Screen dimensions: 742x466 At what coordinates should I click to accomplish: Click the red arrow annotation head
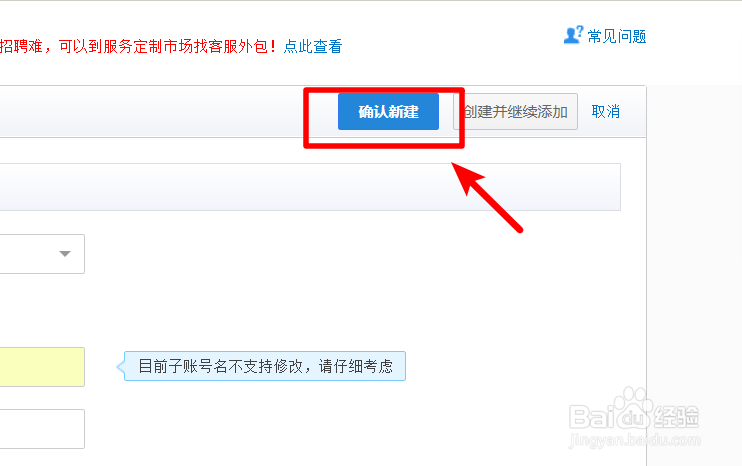(x=466, y=177)
